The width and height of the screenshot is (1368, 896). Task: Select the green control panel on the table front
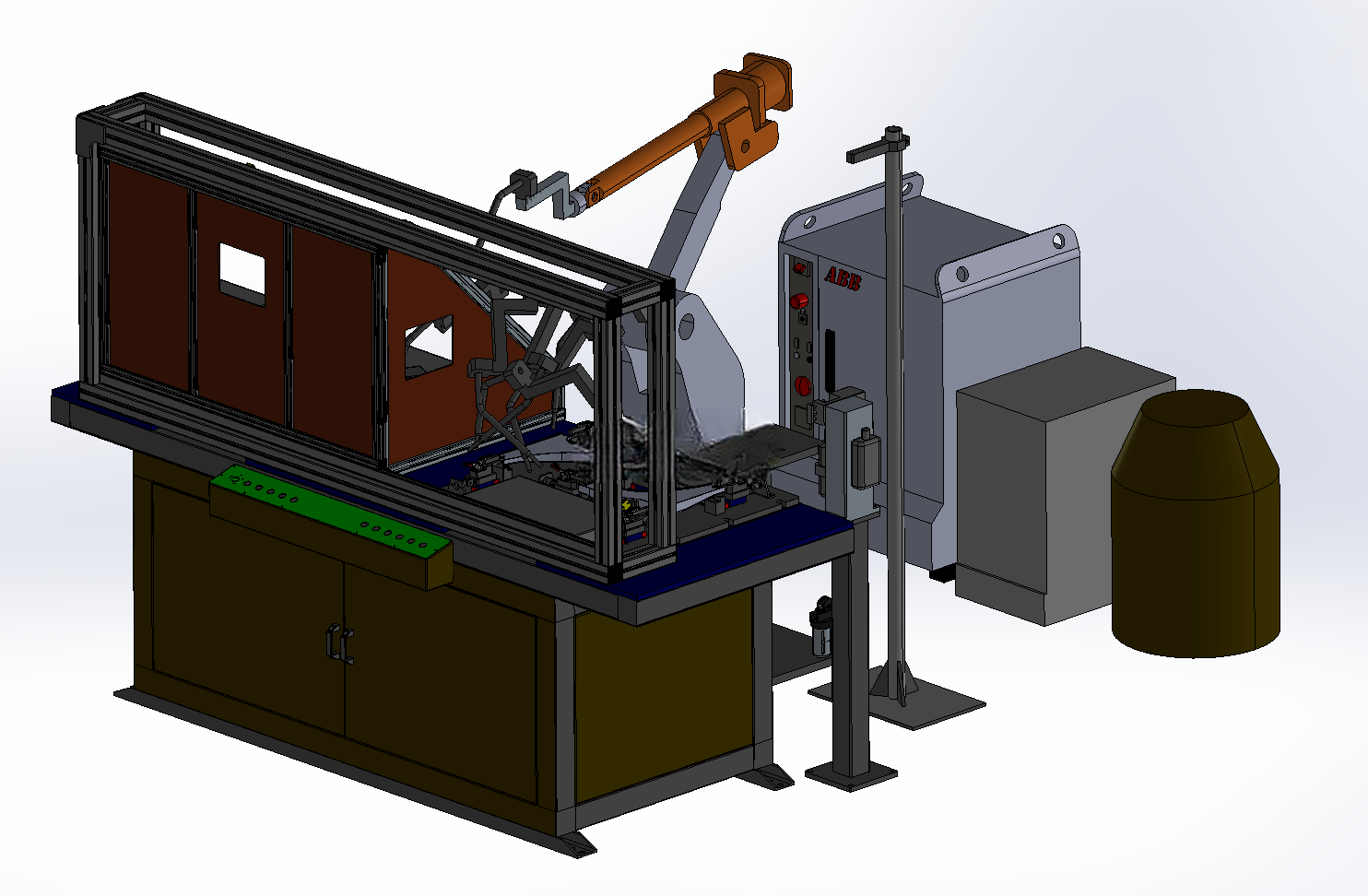tap(330, 525)
